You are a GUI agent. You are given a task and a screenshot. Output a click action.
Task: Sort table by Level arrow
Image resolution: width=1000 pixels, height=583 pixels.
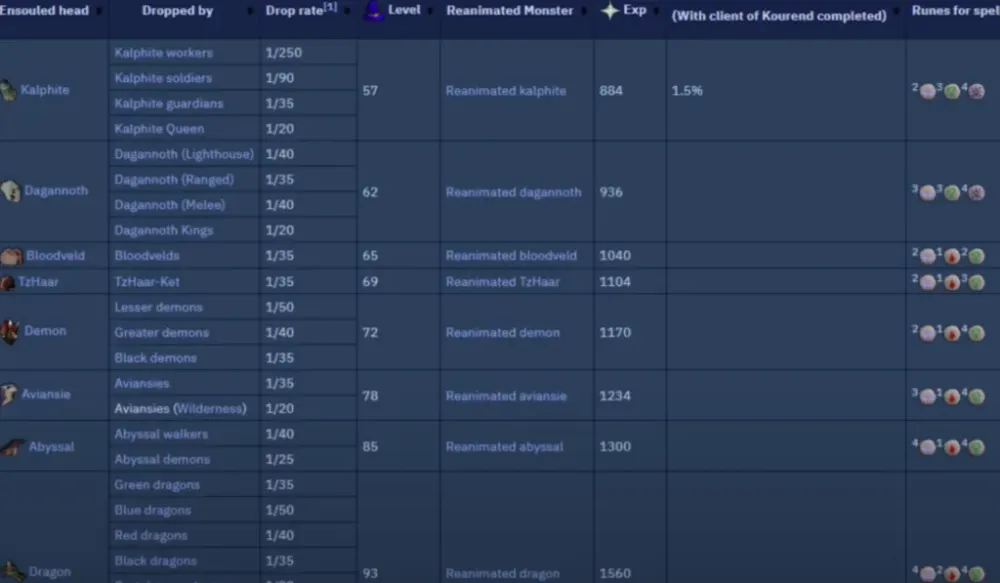[430, 11]
